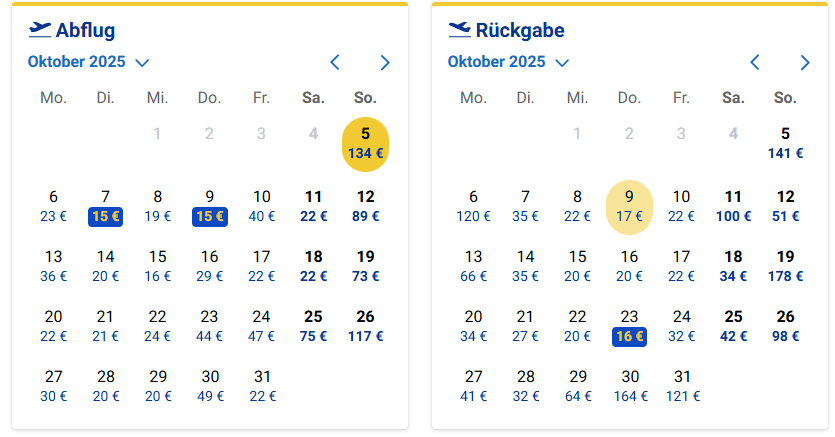Choose October 9 departure priced 15 €

click(x=210, y=206)
